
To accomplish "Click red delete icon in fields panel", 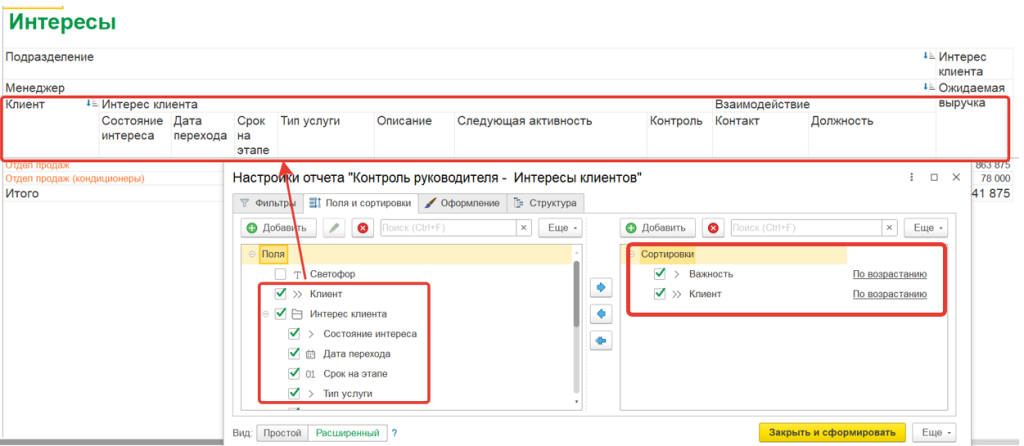I will [x=362, y=228].
